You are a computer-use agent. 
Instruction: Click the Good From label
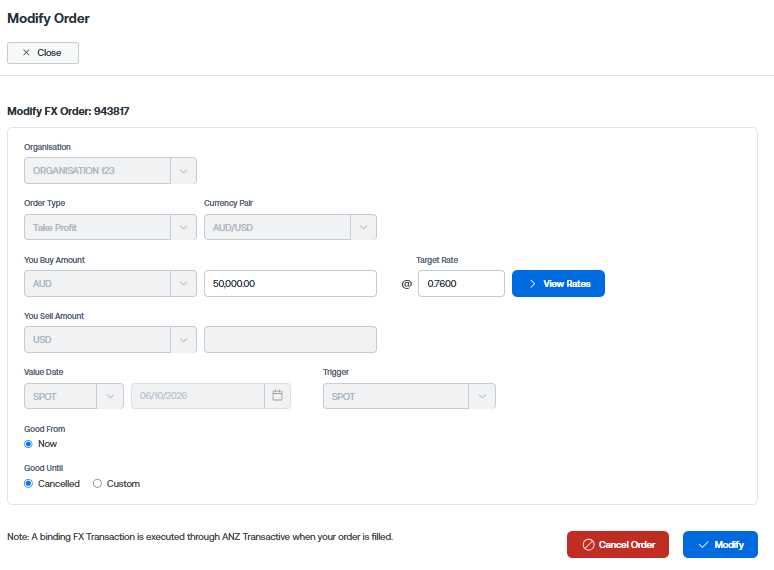(x=44, y=429)
